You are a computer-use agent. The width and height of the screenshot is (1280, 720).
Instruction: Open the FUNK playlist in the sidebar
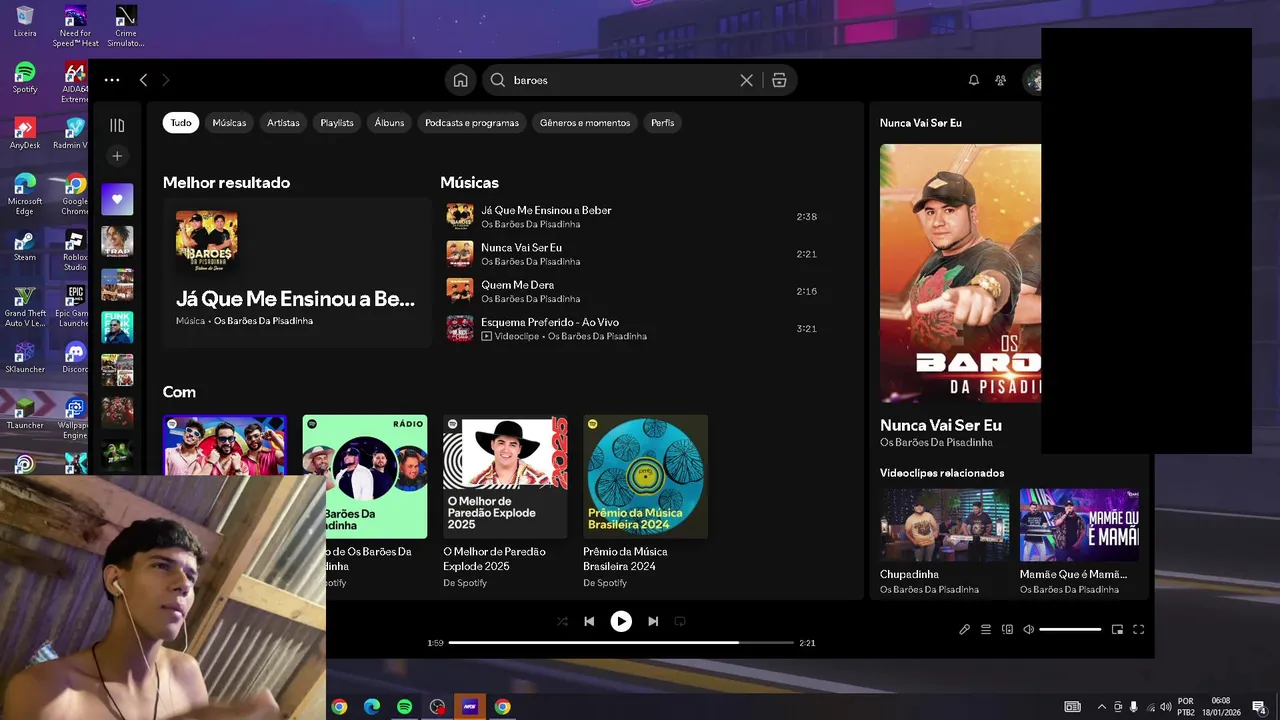tap(117, 327)
